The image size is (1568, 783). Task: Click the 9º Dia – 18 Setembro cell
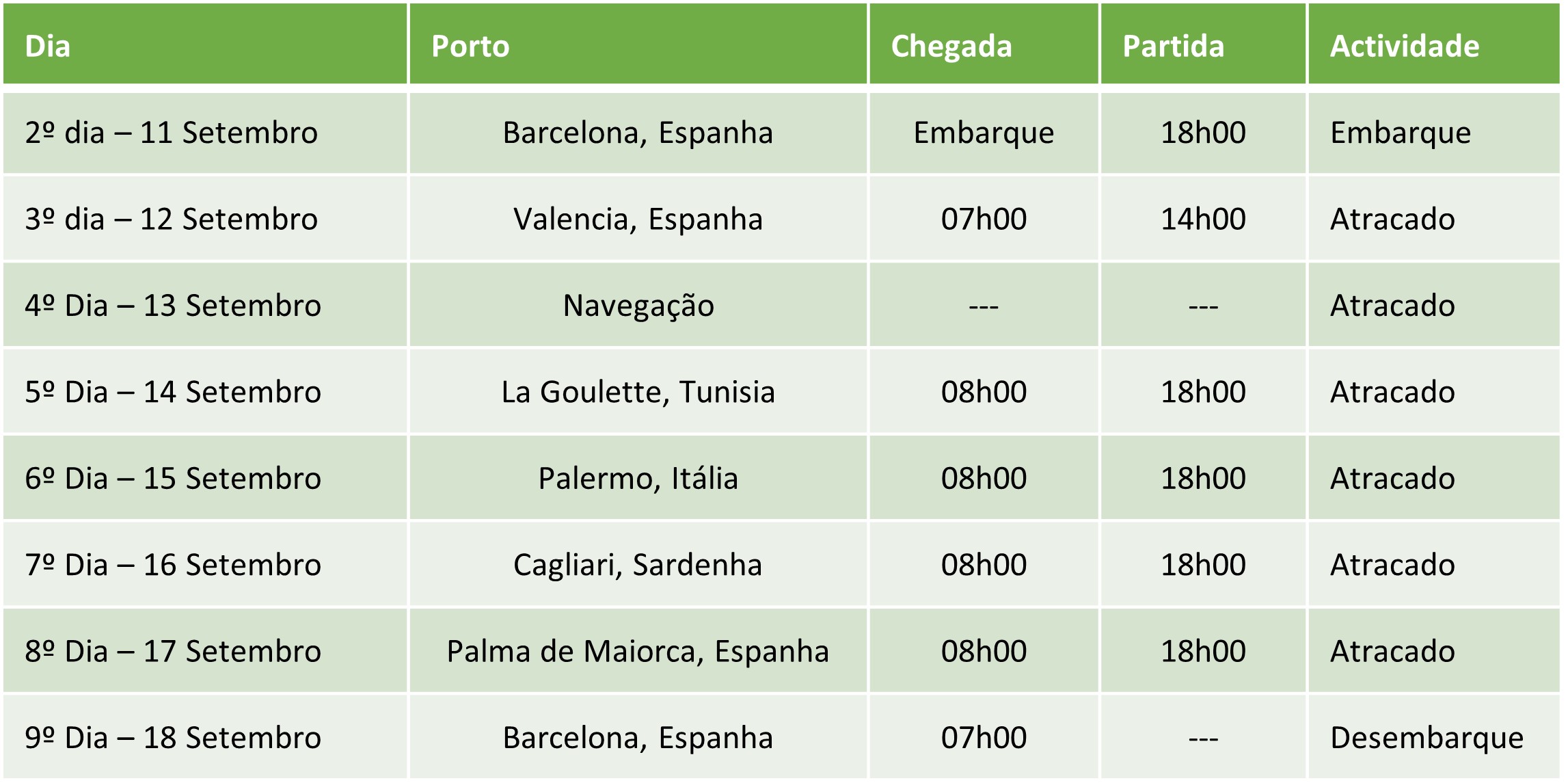coord(173,738)
